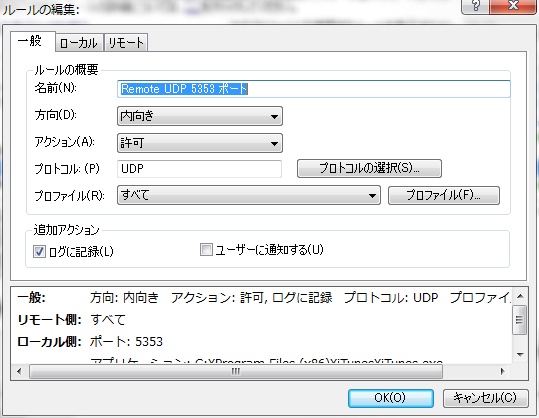This screenshot has height=418, width=539.
Task: Open the リモート tab
Action: click(126, 43)
